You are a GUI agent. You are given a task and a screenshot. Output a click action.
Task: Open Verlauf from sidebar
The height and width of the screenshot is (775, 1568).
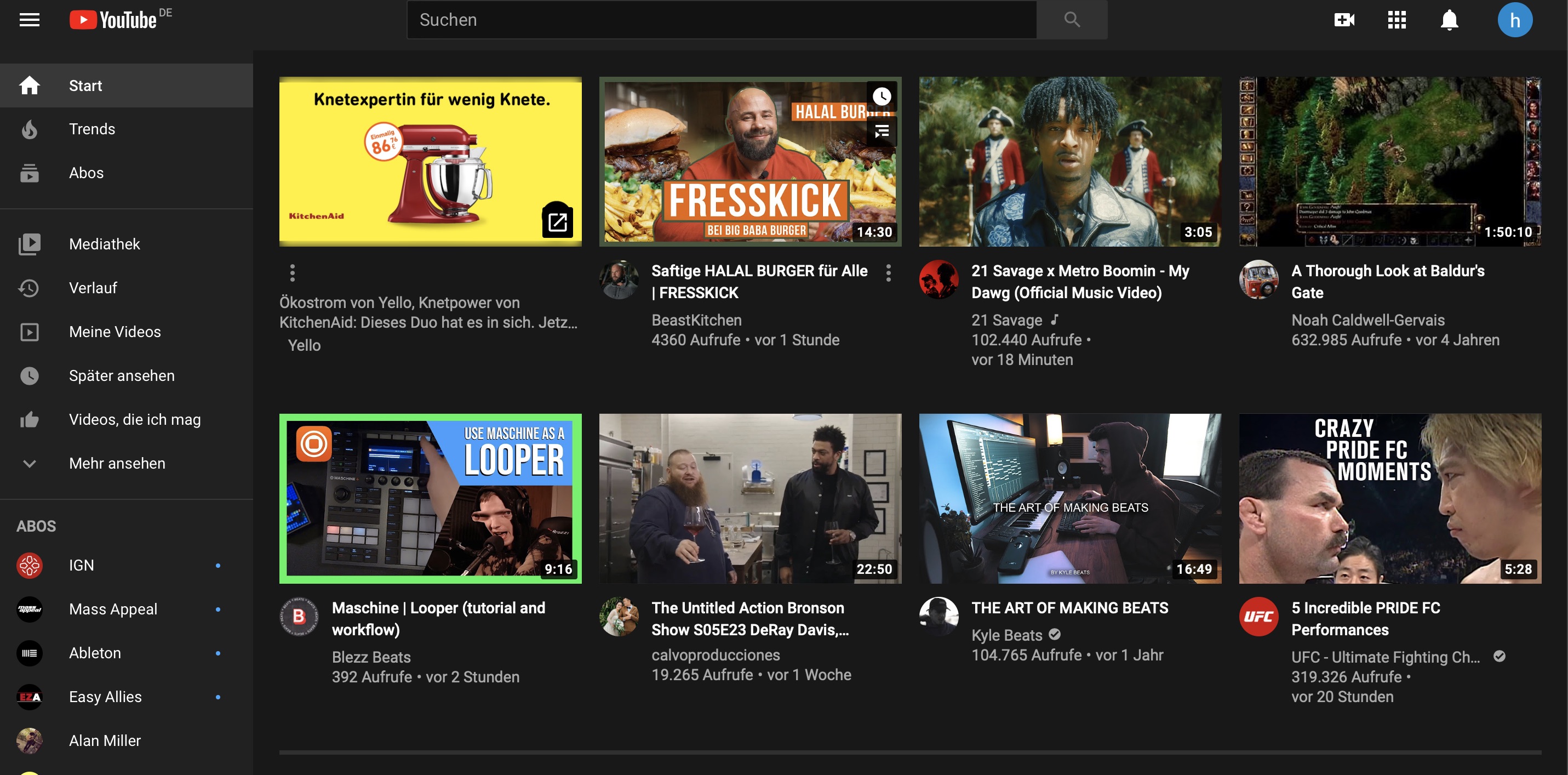point(93,288)
